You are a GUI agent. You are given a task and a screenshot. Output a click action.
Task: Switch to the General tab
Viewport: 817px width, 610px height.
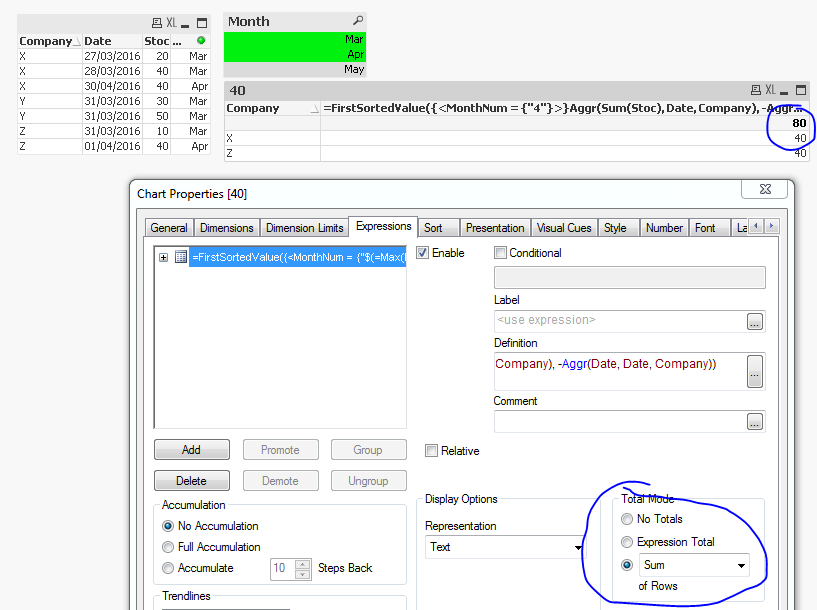click(169, 228)
